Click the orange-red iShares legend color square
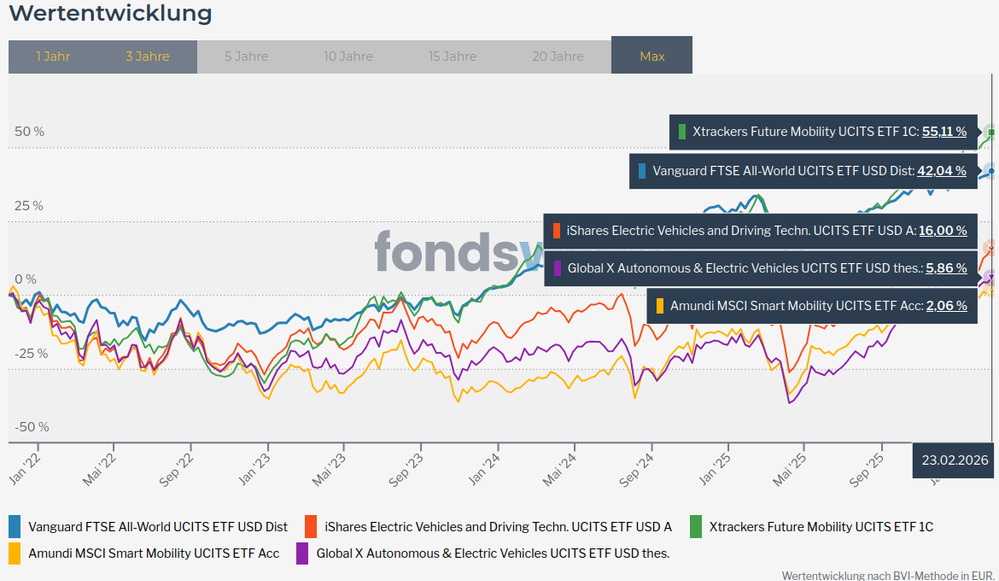999x581 pixels. [311, 527]
